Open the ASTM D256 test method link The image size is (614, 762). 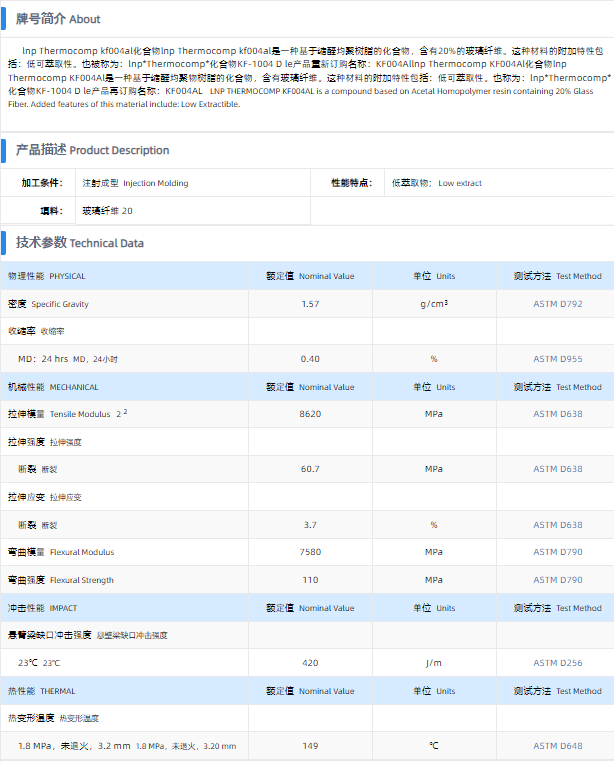[x=557, y=662]
